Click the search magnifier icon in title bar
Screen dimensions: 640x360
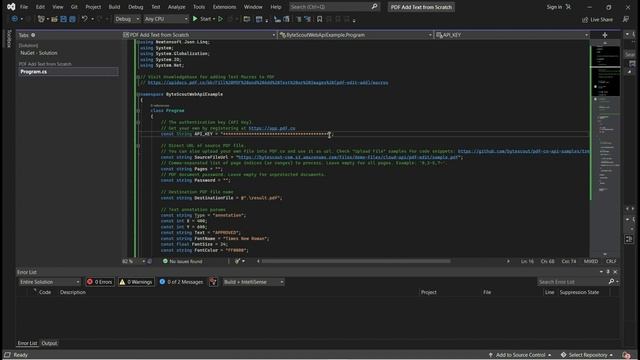click(x=374, y=7)
